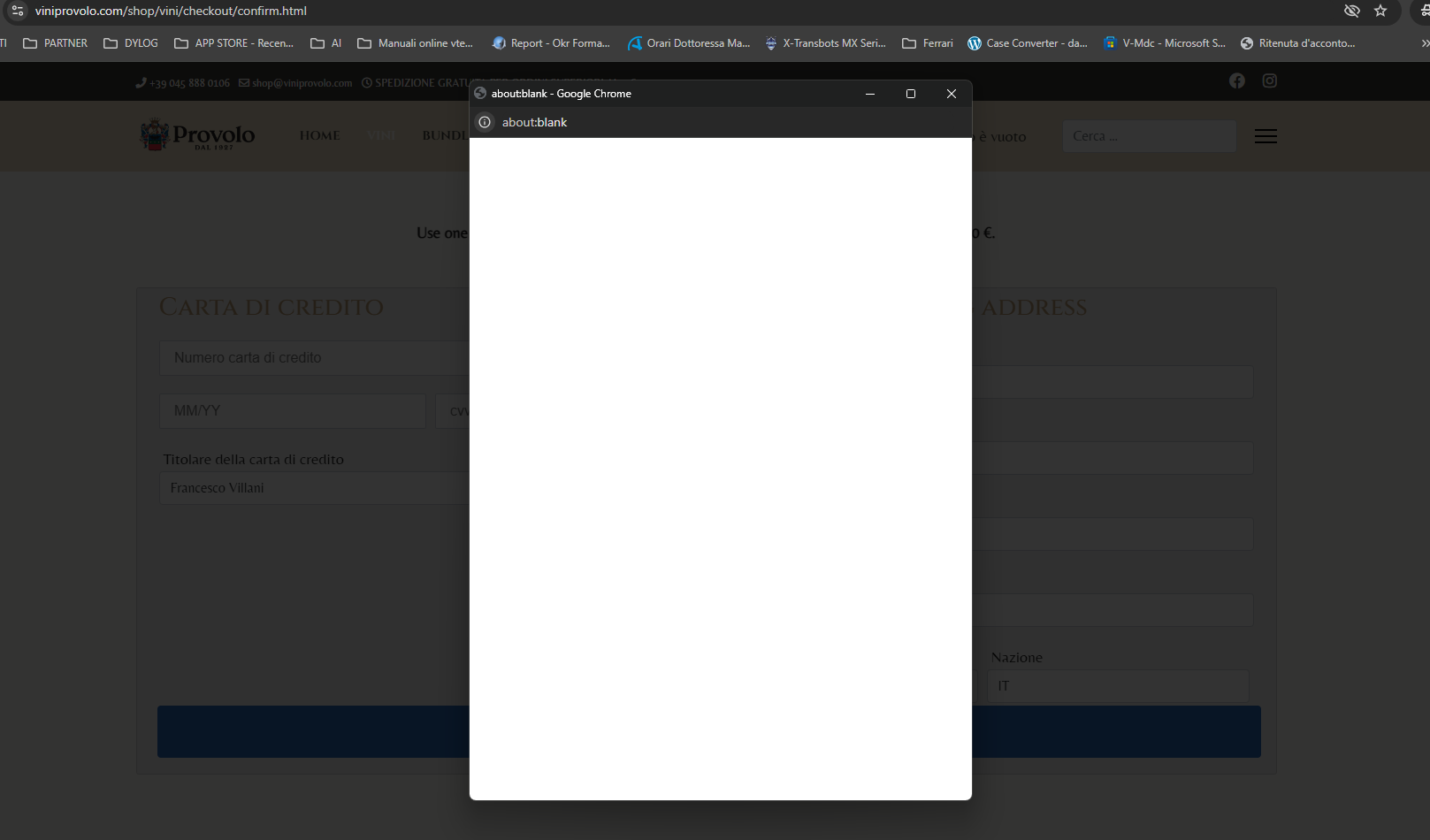
Task: Click the Instagram icon in Provolo header
Action: pyautogui.click(x=1270, y=81)
